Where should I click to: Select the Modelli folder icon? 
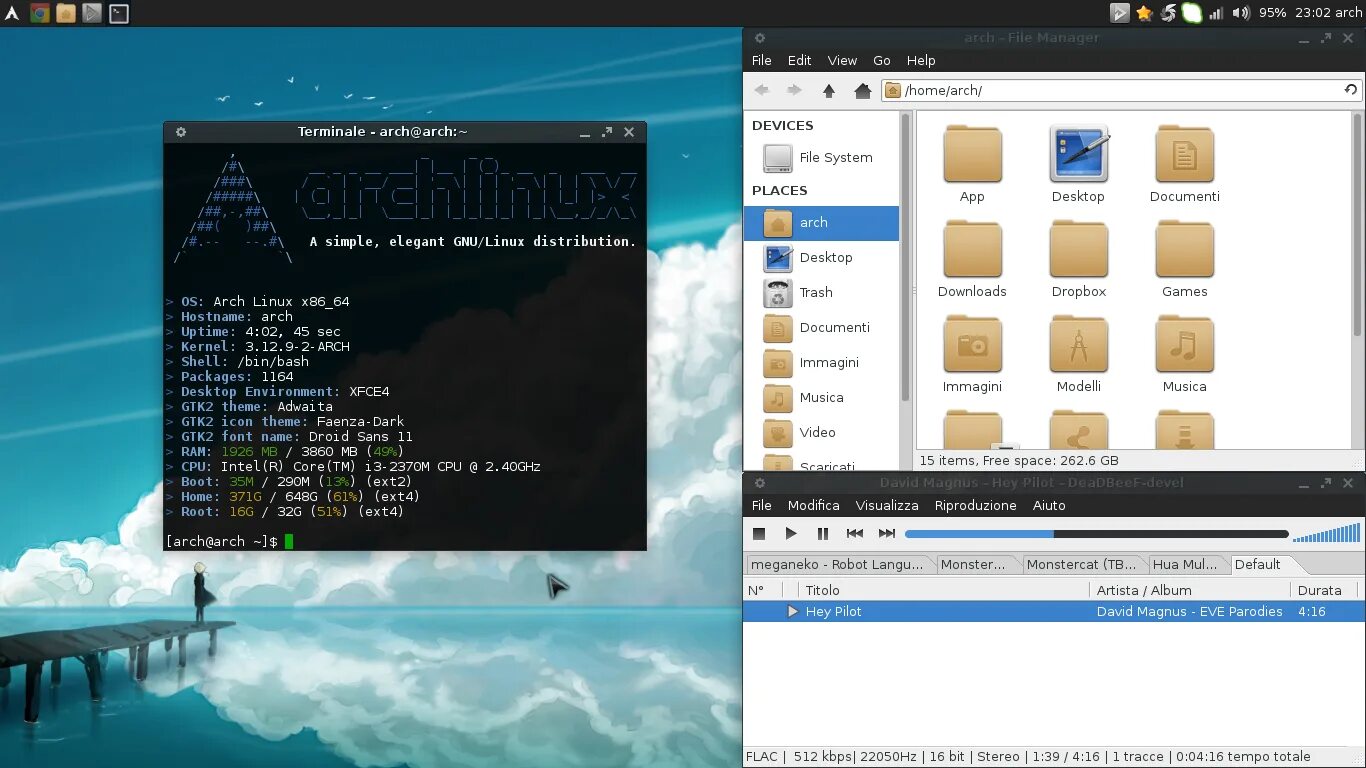pos(1078,355)
